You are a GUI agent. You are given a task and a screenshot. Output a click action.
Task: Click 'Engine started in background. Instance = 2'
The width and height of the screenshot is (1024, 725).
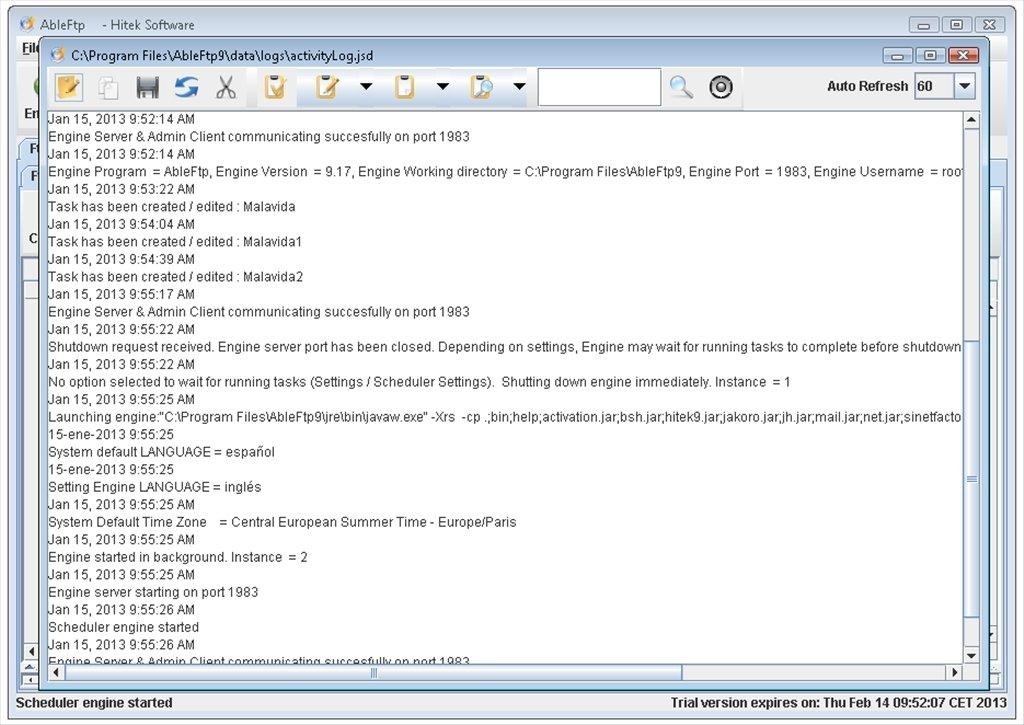coord(178,557)
